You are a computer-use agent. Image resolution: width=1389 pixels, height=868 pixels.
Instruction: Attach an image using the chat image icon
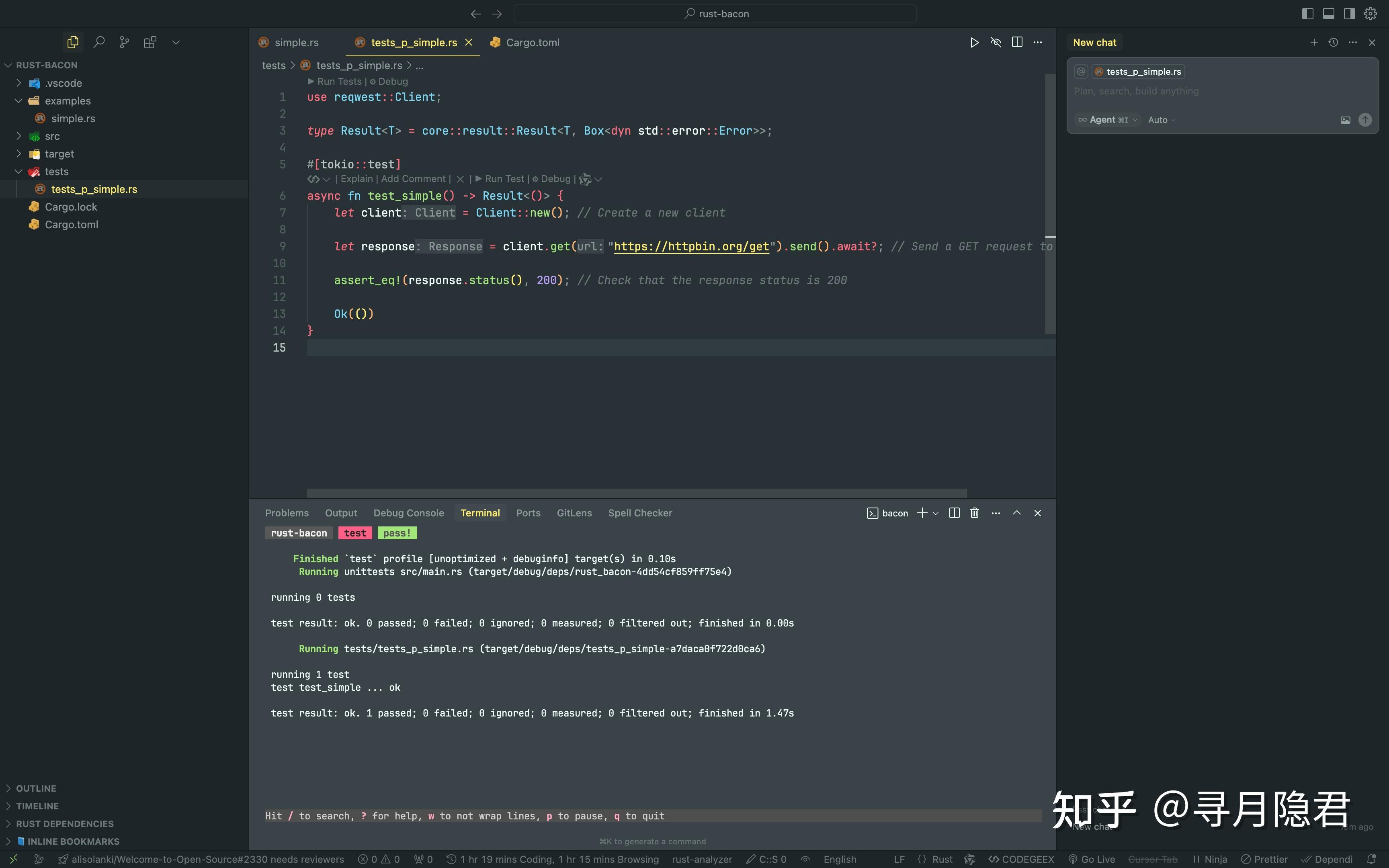(1345, 120)
